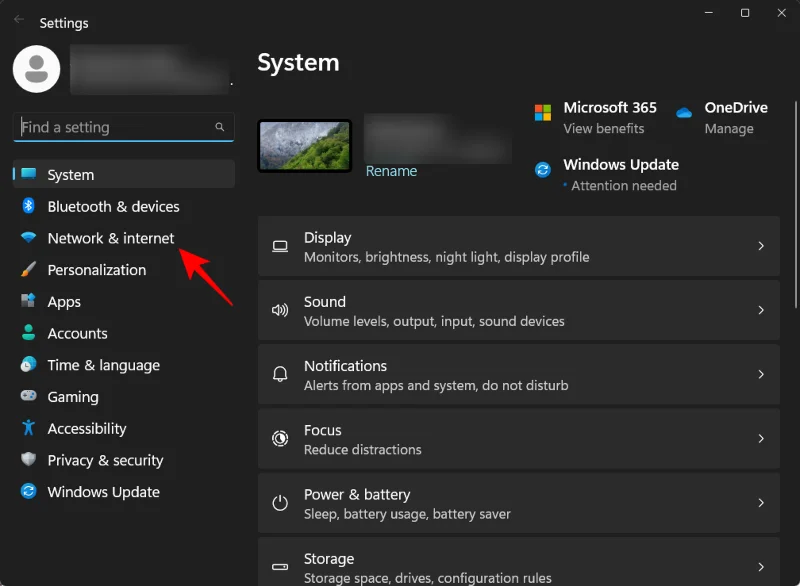This screenshot has width=800, height=586.
Task: Select the Accounts person icon
Action: point(26,333)
